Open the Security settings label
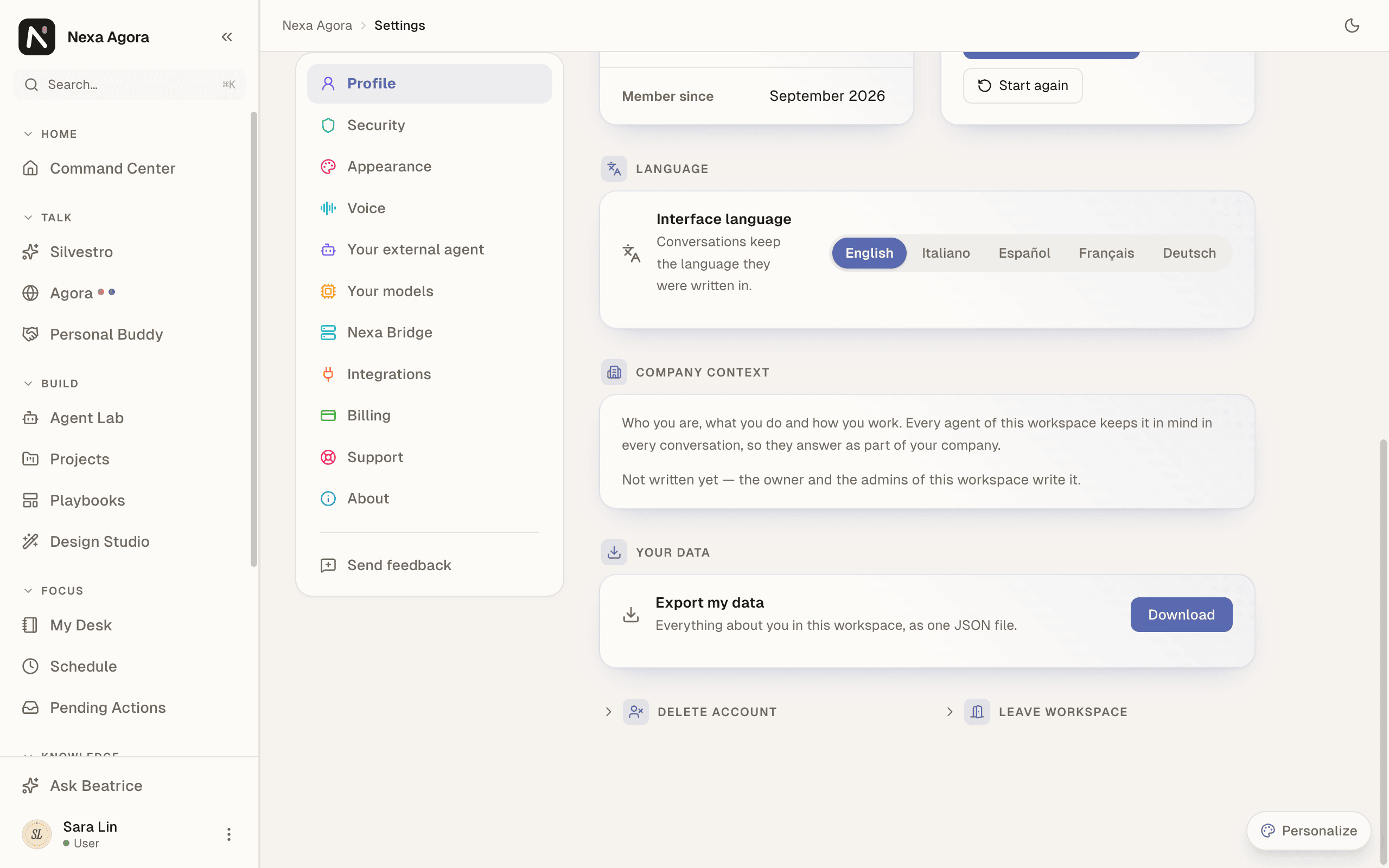 (376, 125)
